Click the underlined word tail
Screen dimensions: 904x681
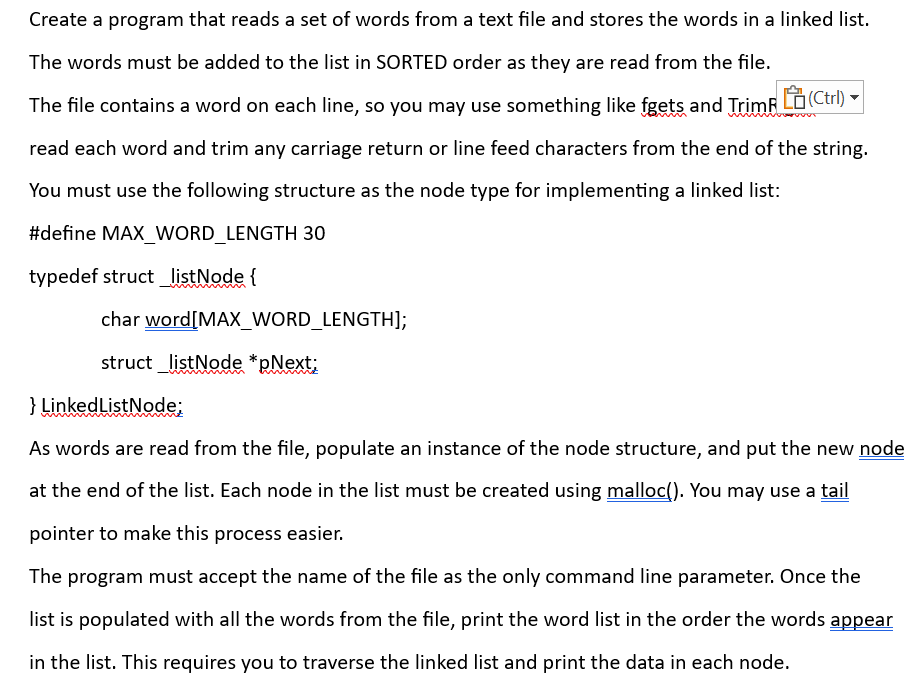tap(836, 490)
